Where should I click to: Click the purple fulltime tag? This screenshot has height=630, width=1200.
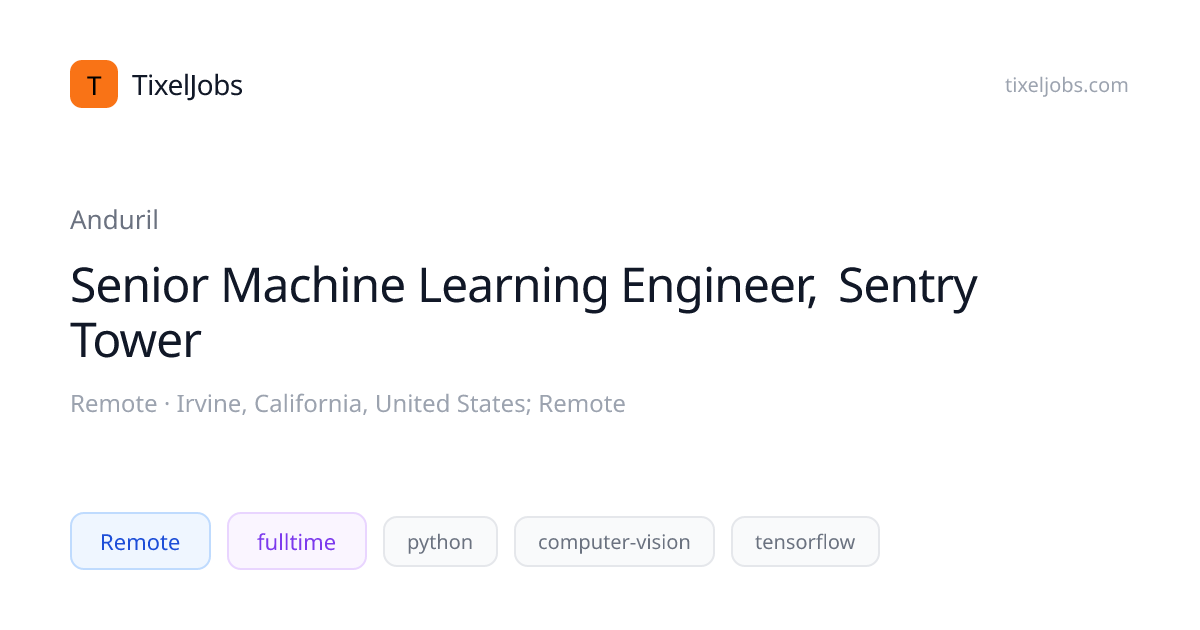coord(296,542)
